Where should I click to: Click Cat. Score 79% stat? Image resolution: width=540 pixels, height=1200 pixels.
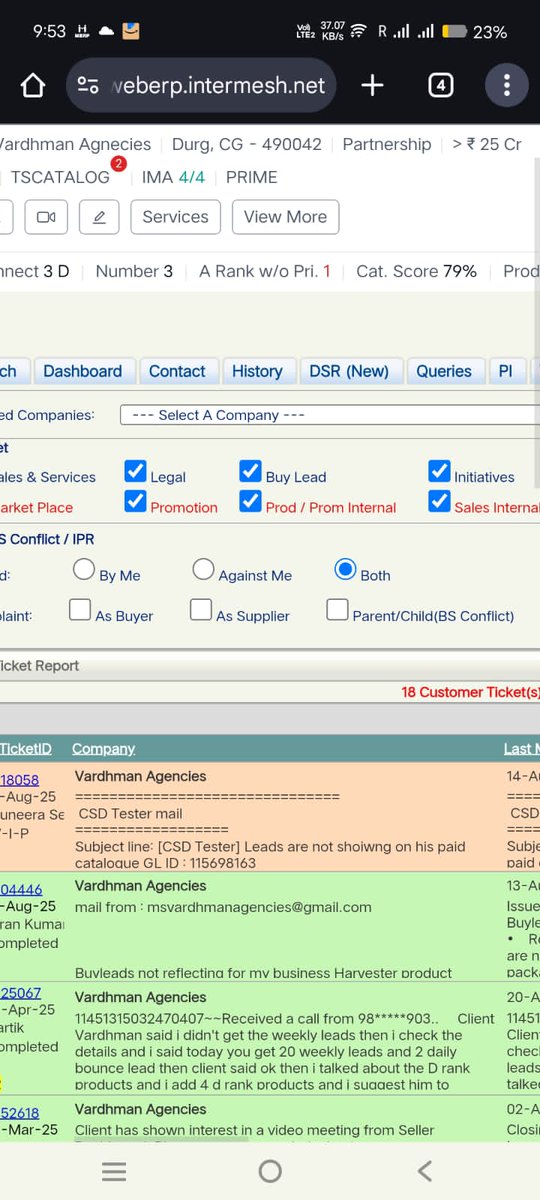pyautogui.click(x=416, y=271)
